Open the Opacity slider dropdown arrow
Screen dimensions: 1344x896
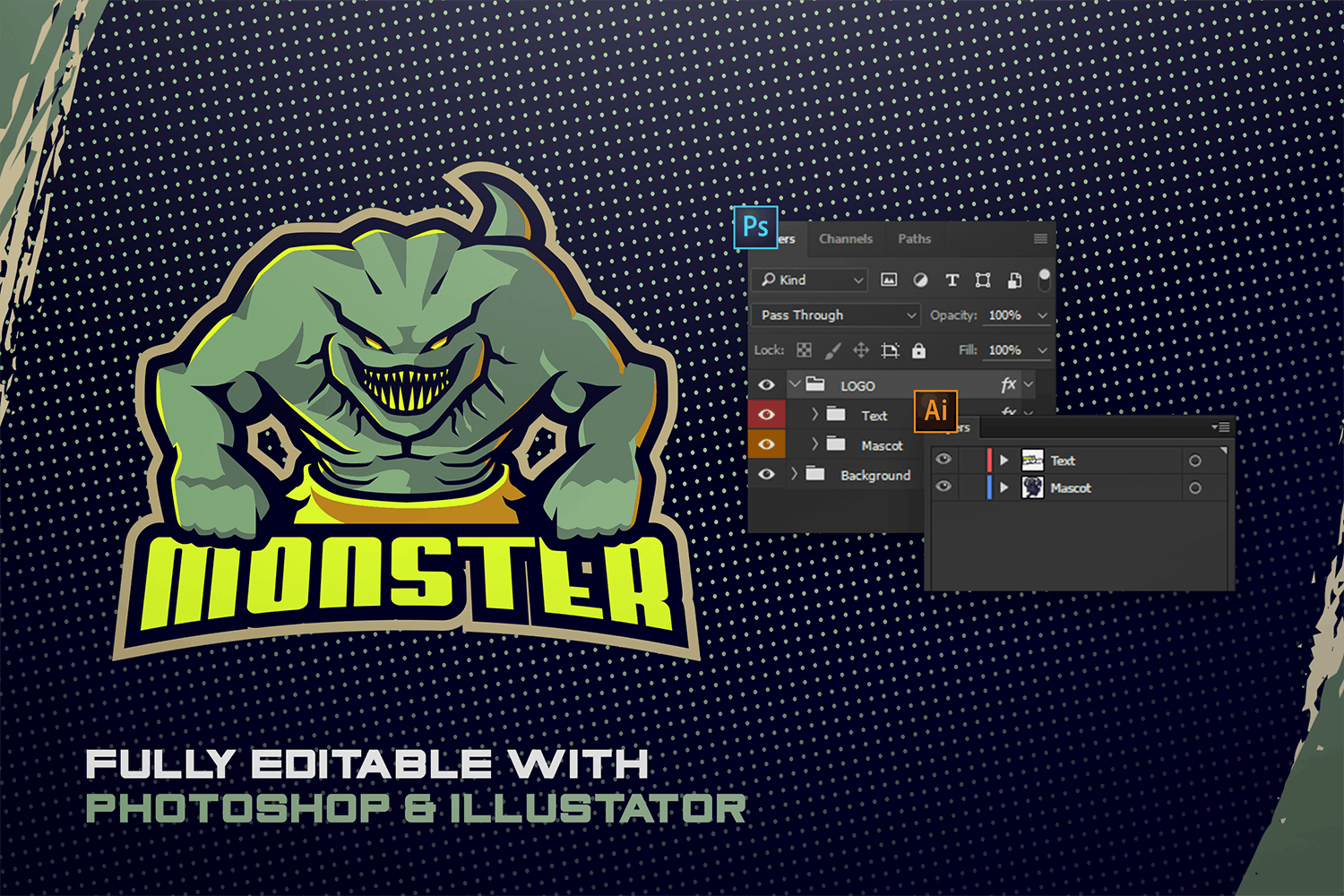[1042, 315]
